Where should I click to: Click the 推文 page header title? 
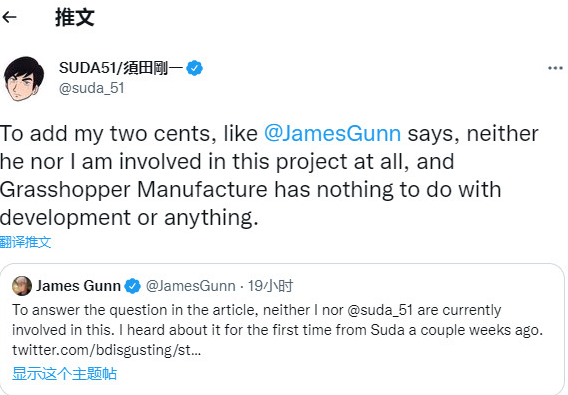click(75, 17)
